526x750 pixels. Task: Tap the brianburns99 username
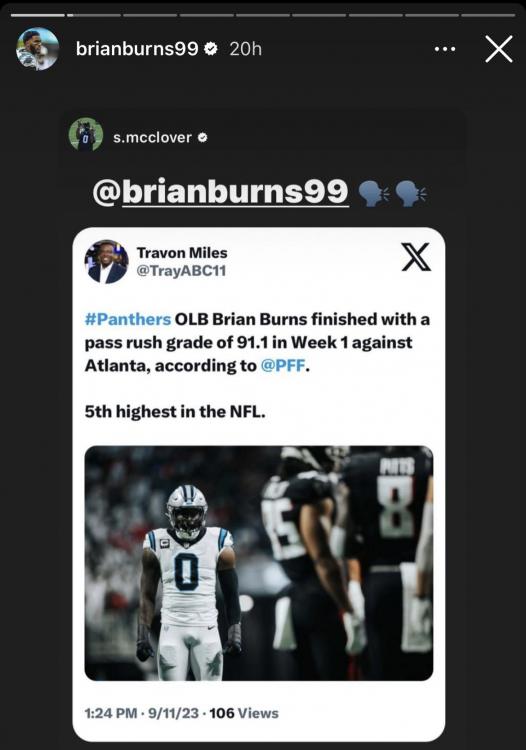(137, 49)
